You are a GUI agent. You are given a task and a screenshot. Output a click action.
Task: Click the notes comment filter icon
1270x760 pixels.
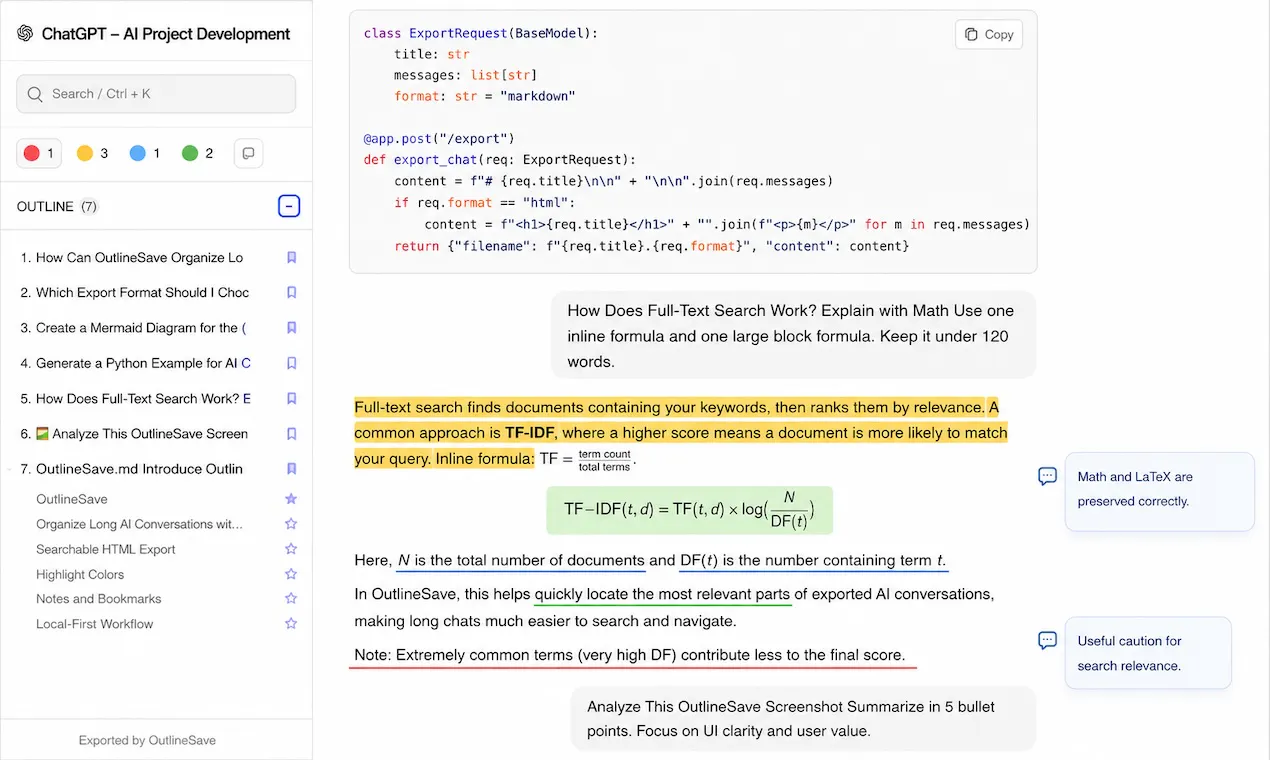click(x=249, y=153)
